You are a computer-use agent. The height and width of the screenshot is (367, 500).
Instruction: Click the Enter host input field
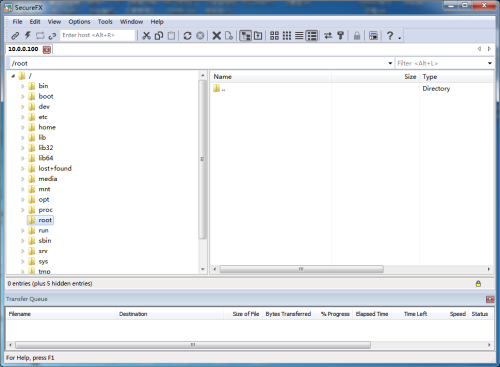coord(98,35)
